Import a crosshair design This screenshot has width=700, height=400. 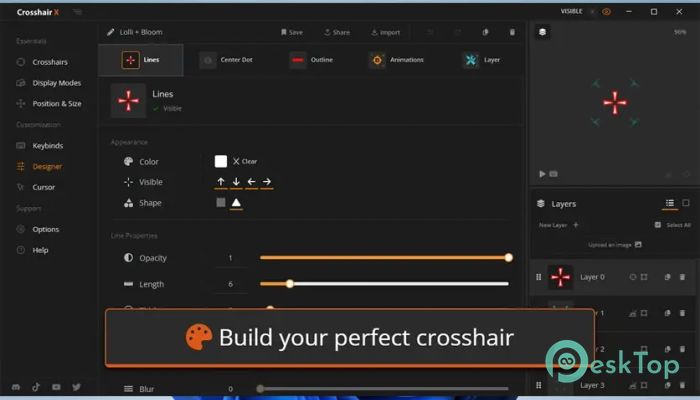coord(385,32)
